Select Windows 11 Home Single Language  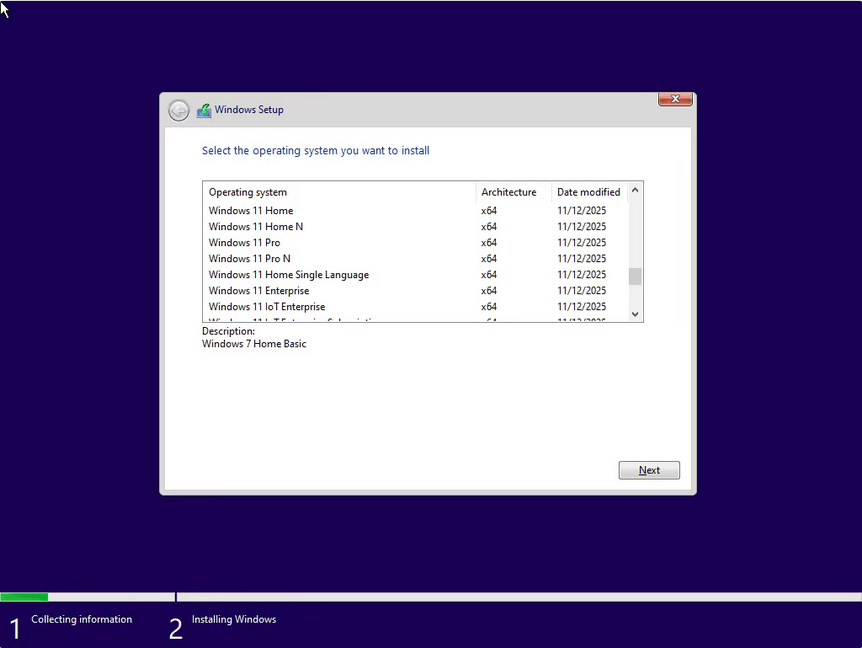(288, 275)
